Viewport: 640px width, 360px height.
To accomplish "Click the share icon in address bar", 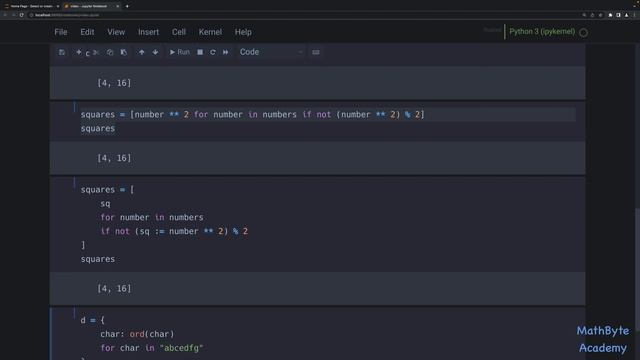I will [592, 15].
